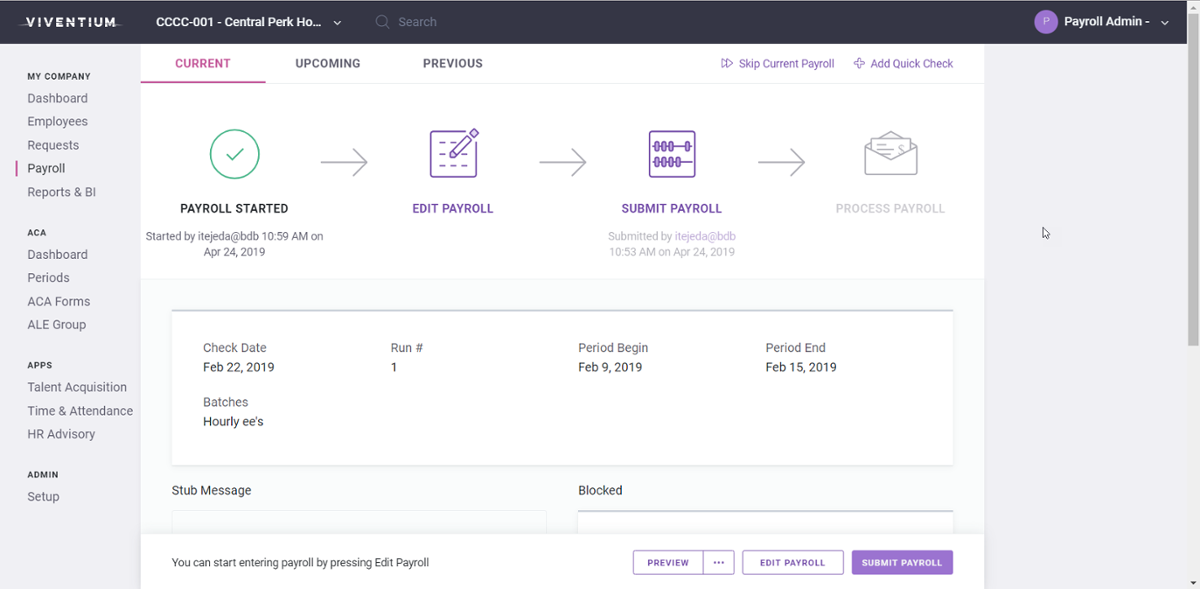Open Talent Acquisition from the sidebar

click(x=77, y=387)
